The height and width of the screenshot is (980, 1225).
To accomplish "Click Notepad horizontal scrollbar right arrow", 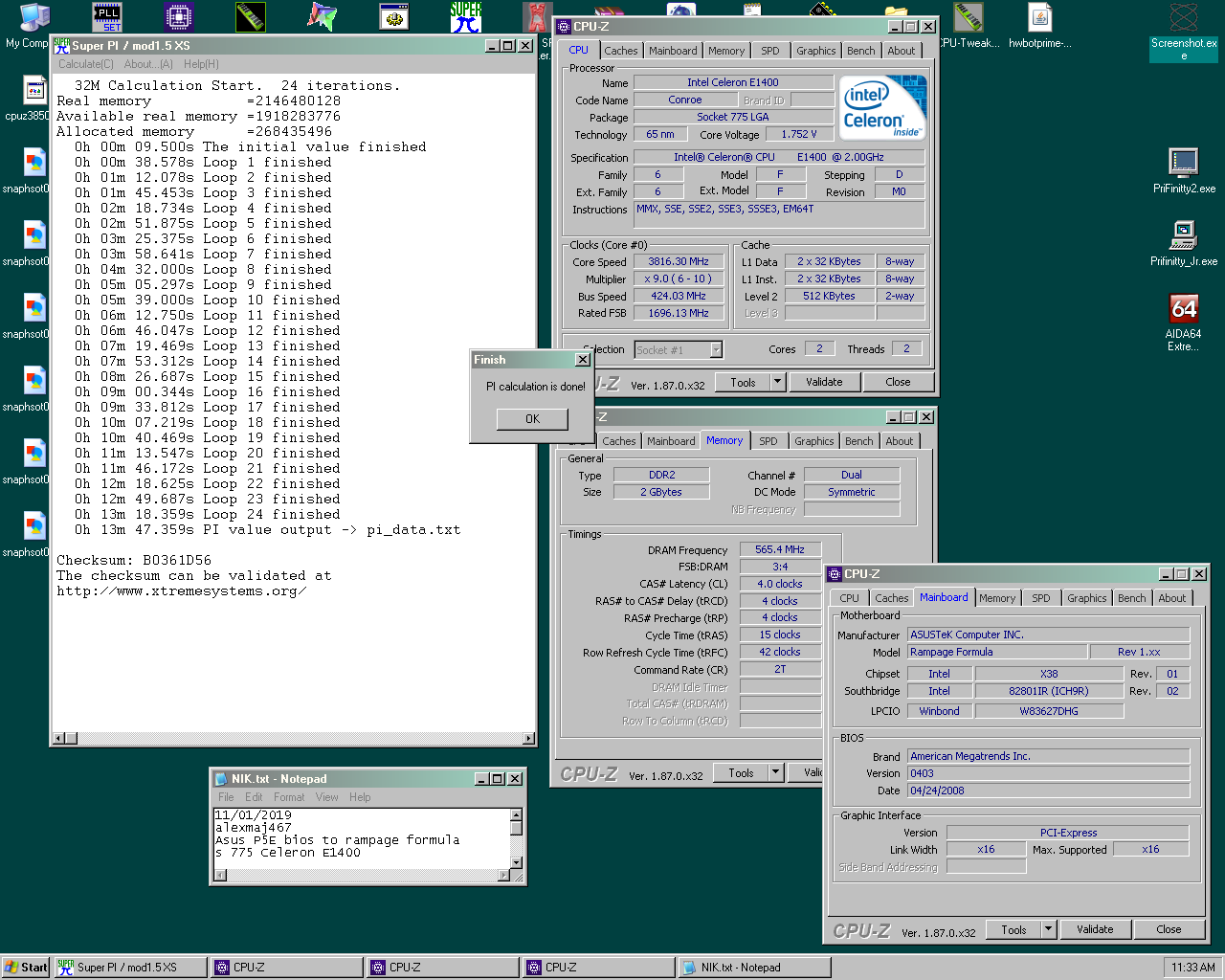I will pyautogui.click(x=503, y=875).
